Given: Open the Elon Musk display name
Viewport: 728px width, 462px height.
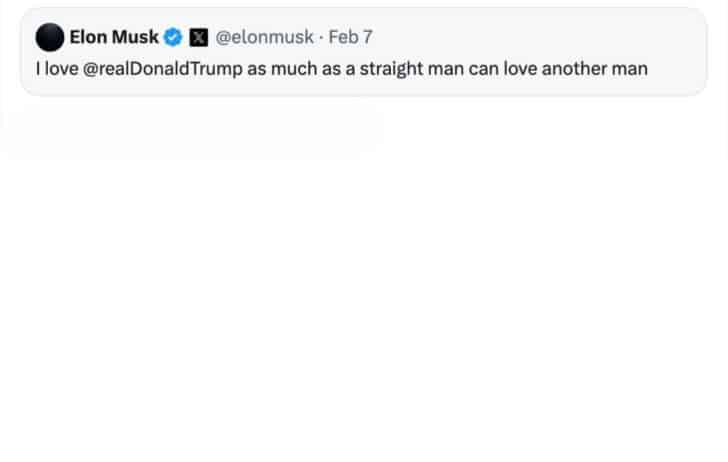Looking at the screenshot, I should pyautogui.click(x=114, y=37).
